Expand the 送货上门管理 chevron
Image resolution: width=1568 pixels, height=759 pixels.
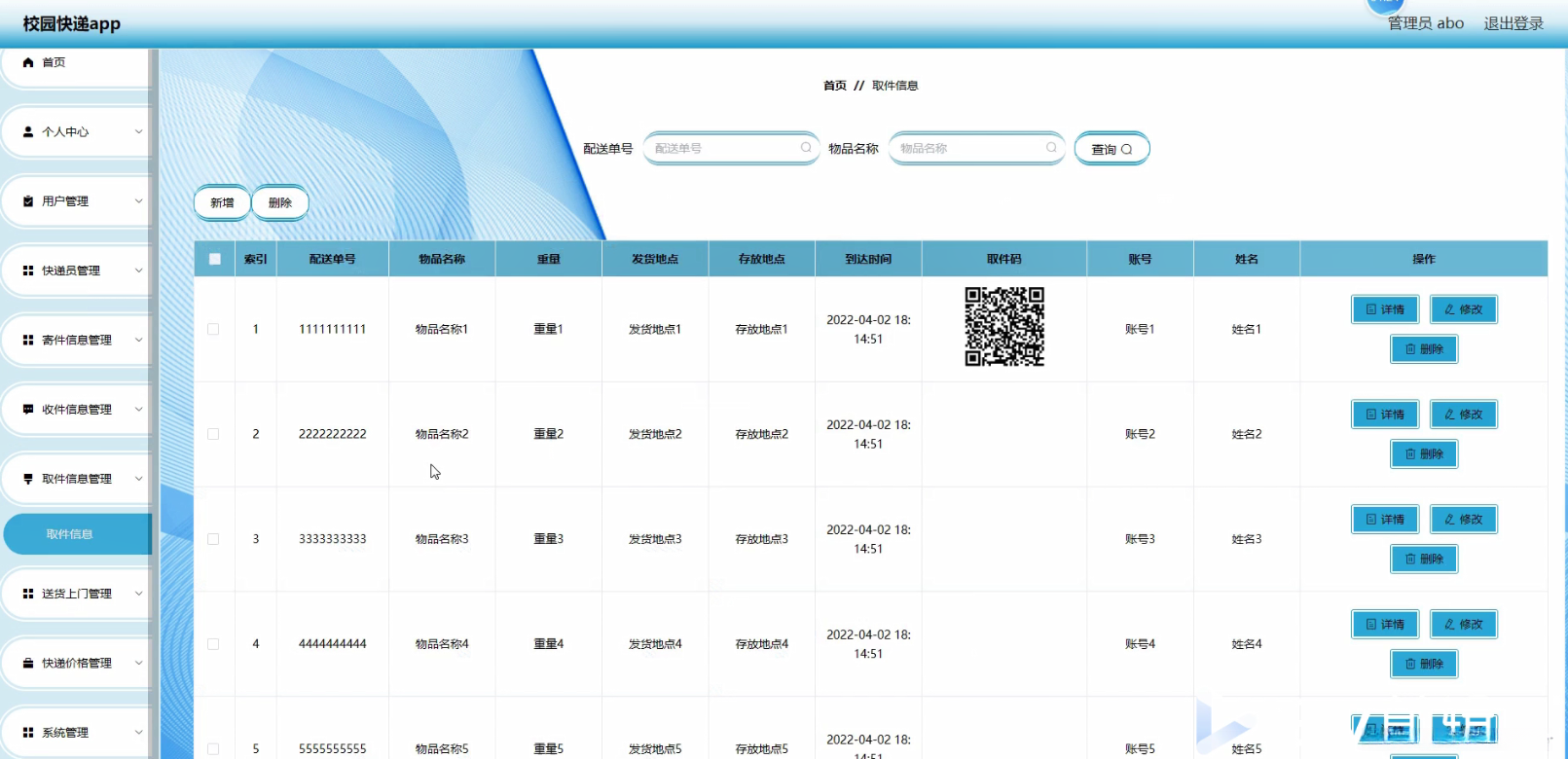[x=138, y=594]
